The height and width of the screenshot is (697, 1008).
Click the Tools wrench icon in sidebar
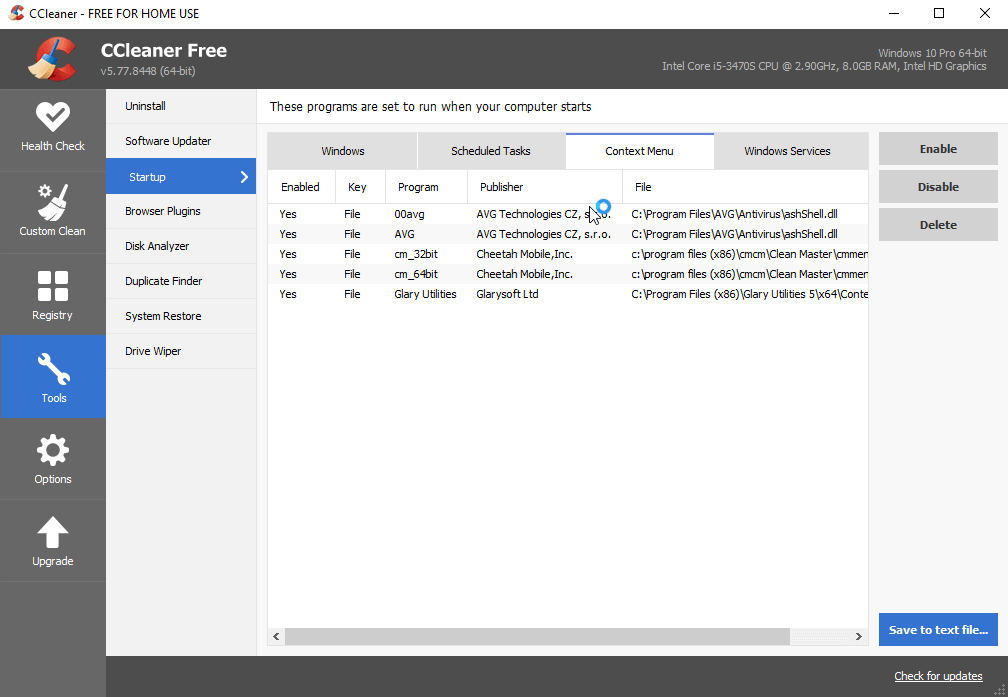(52, 368)
